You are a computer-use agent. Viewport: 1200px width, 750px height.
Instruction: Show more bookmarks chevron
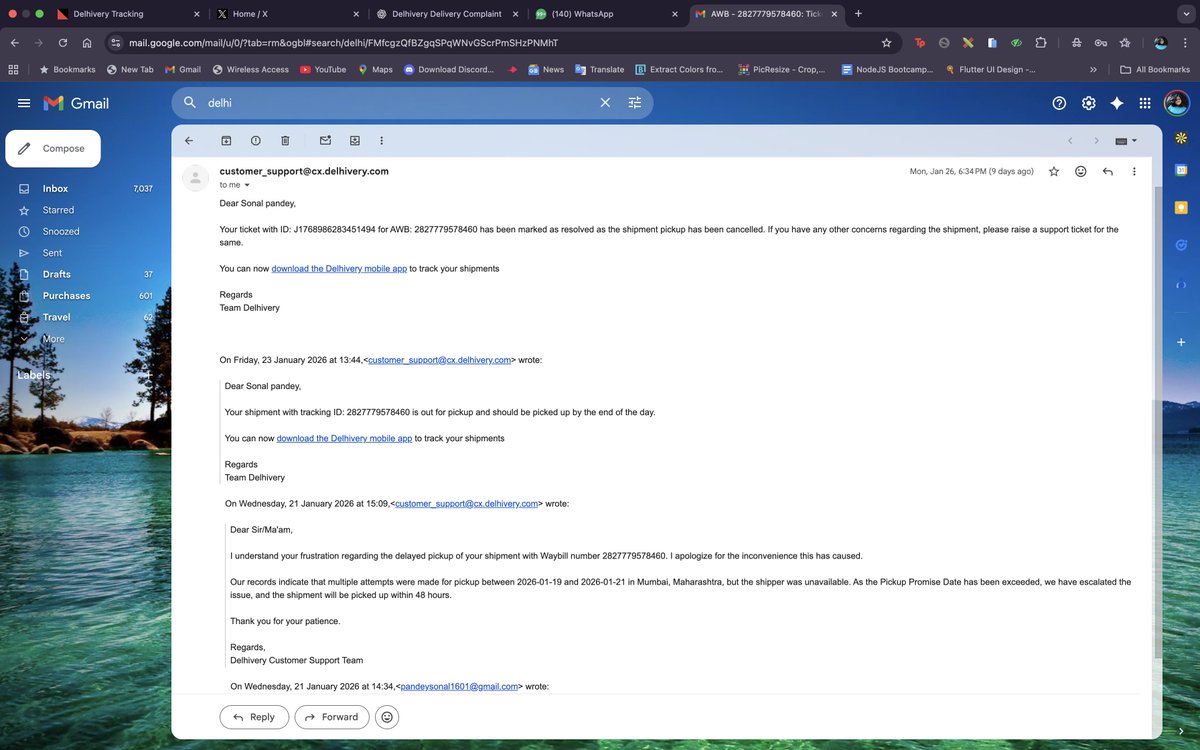pos(1093,69)
